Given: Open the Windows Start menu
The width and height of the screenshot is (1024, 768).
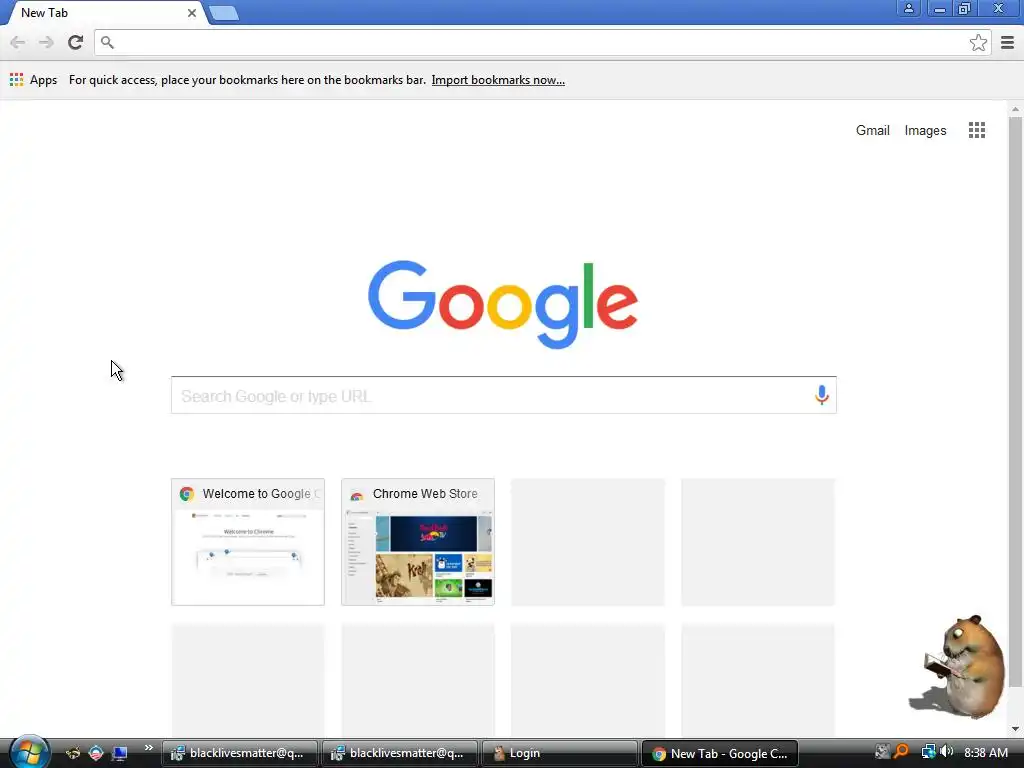Looking at the screenshot, I should (29, 752).
